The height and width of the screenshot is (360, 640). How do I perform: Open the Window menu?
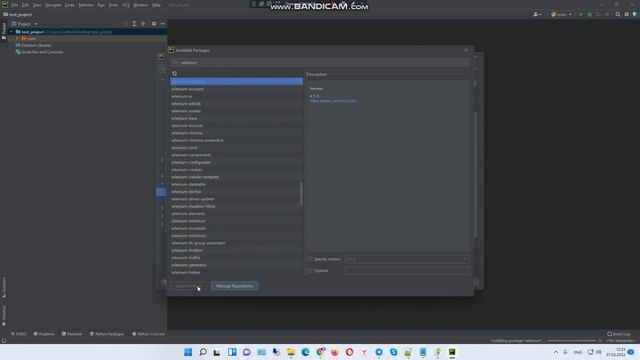pyautogui.click(x=141, y=5)
